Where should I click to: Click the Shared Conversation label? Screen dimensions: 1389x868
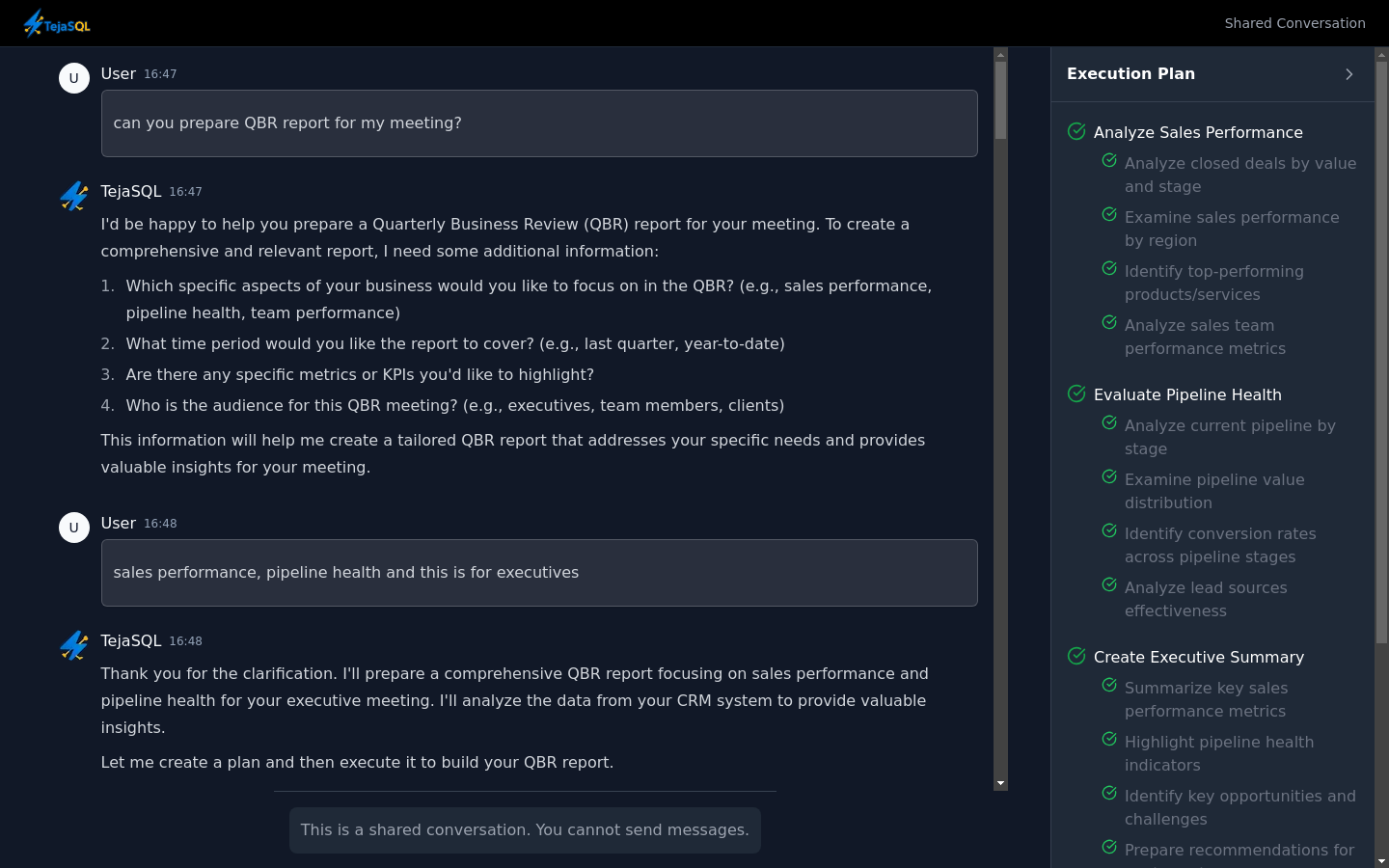[1294, 23]
